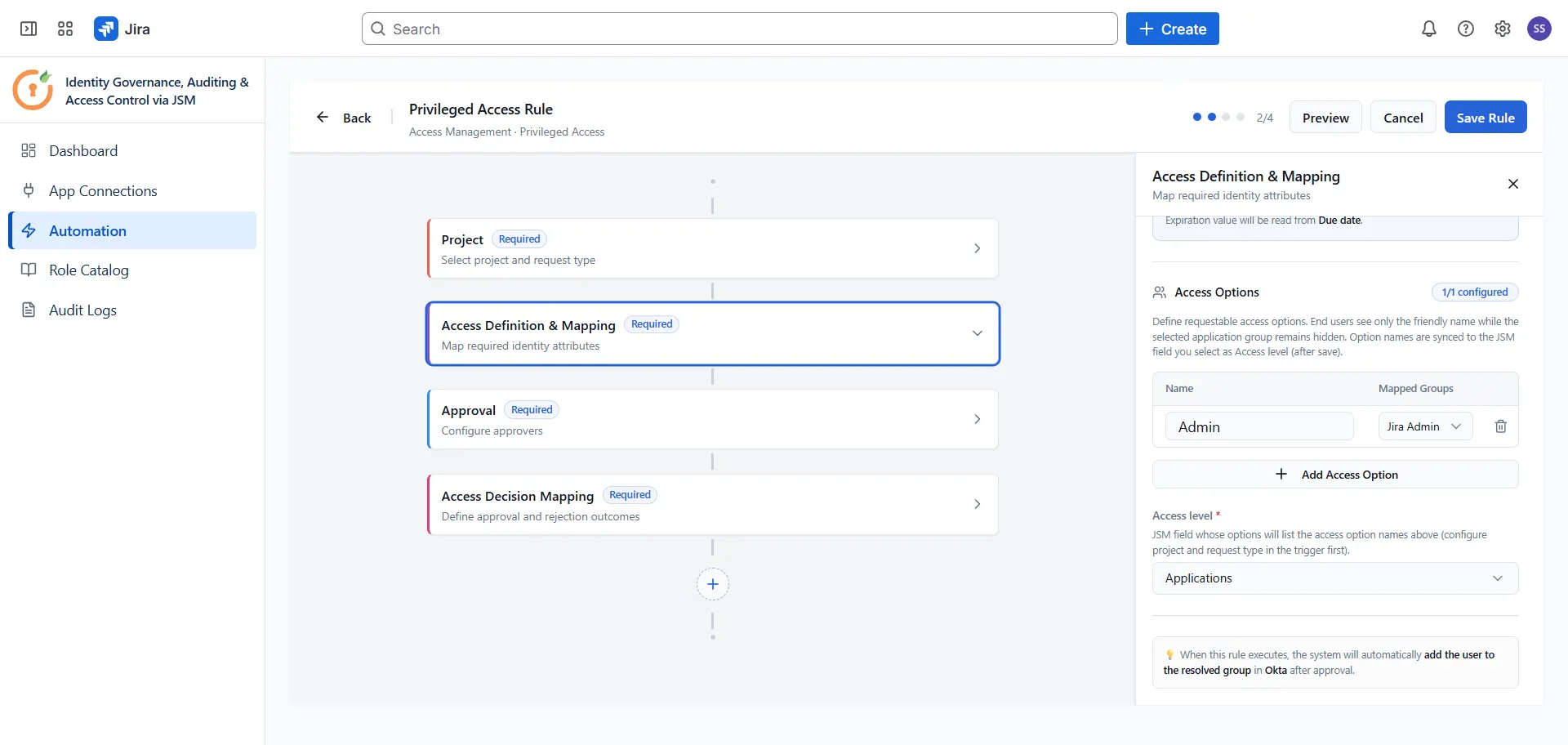Viewport: 1568px width, 745px height.
Task: Collapse the sidebar panel icon
Action: point(29,29)
